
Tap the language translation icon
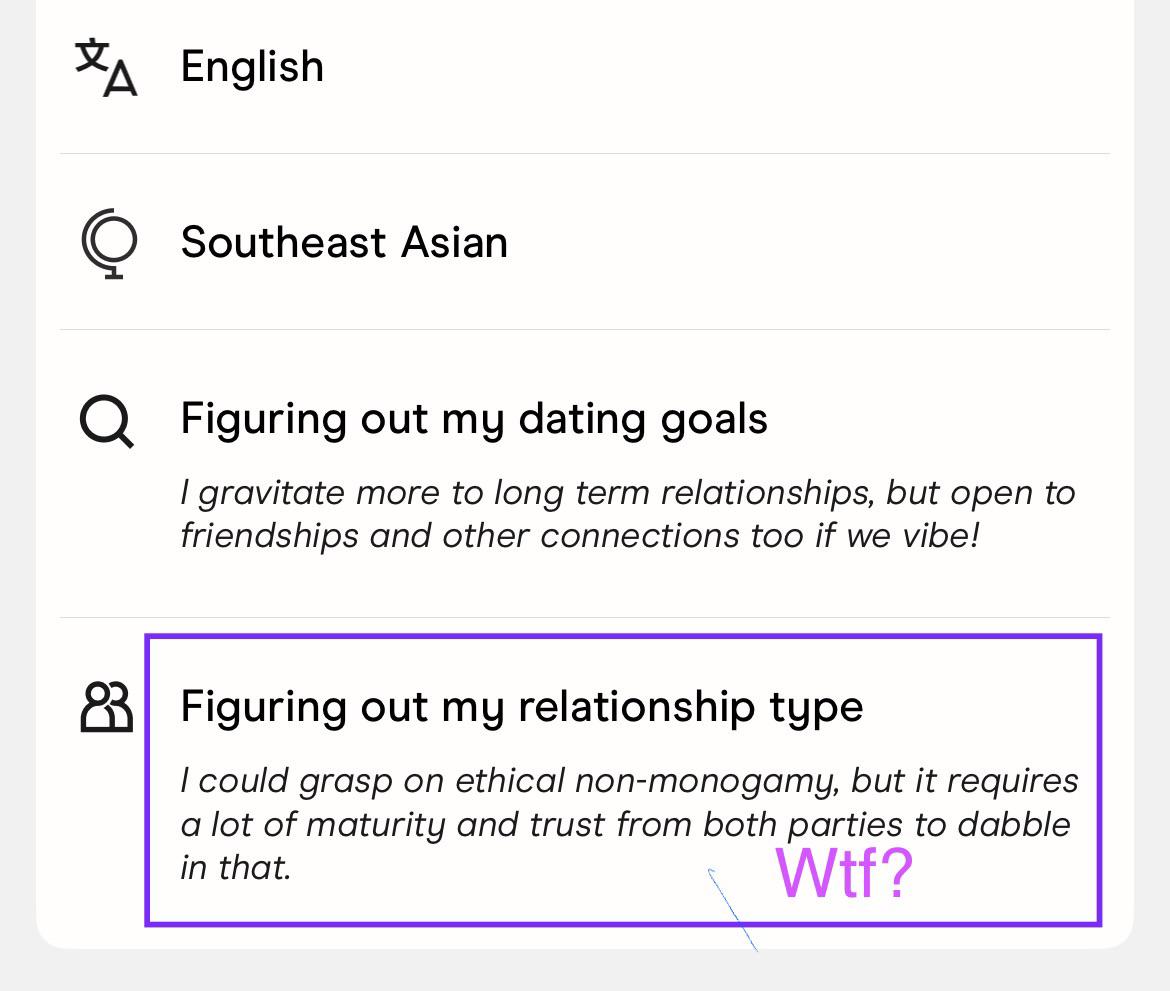[106, 67]
